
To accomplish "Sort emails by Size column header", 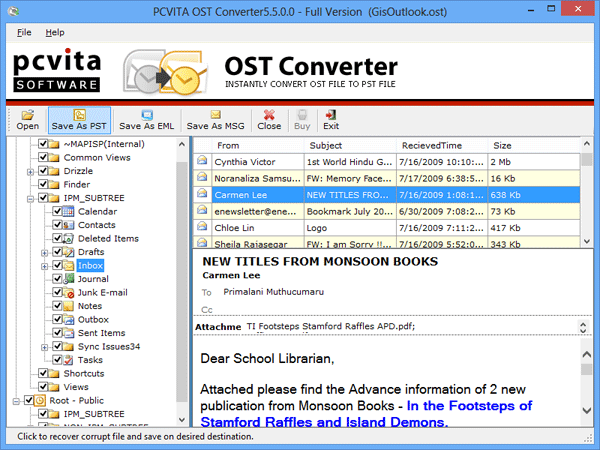I will (534, 145).
